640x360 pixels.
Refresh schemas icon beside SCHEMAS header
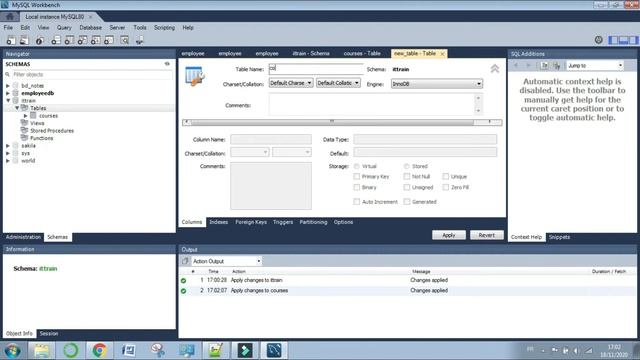point(167,64)
